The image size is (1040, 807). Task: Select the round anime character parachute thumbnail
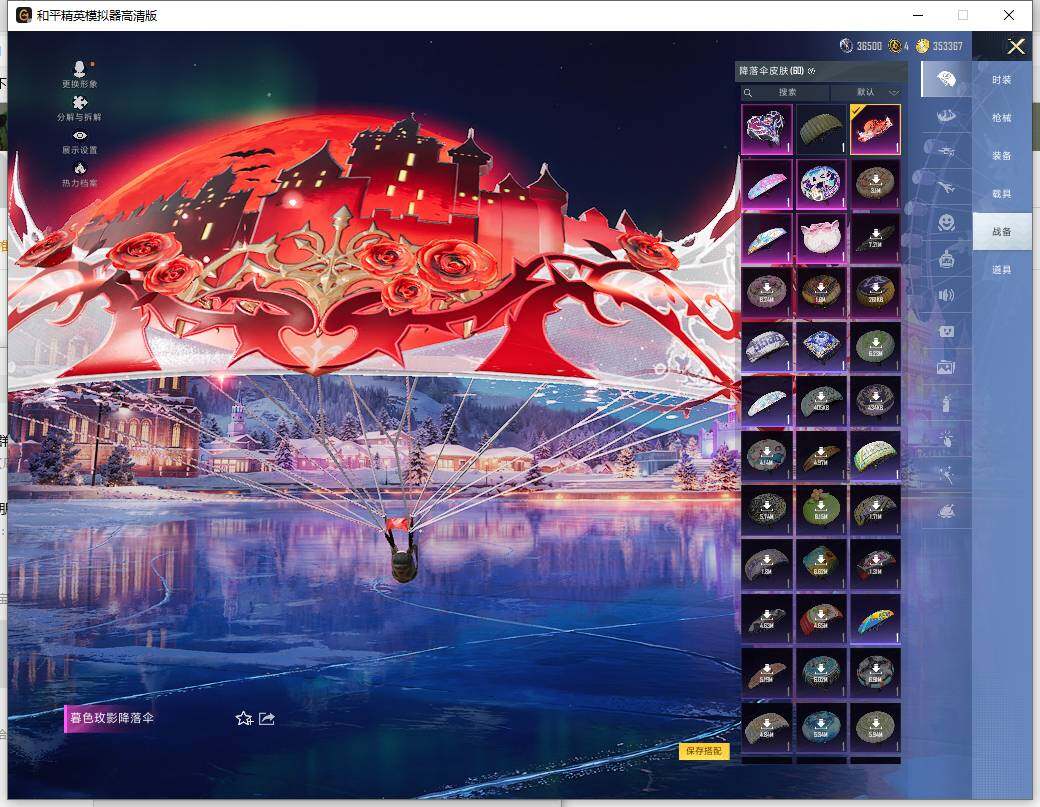click(x=821, y=184)
